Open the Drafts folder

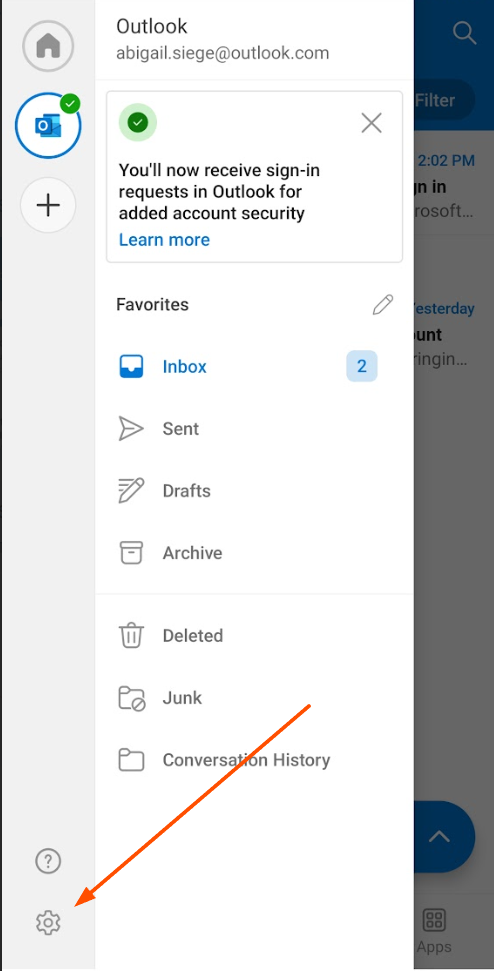point(254,490)
